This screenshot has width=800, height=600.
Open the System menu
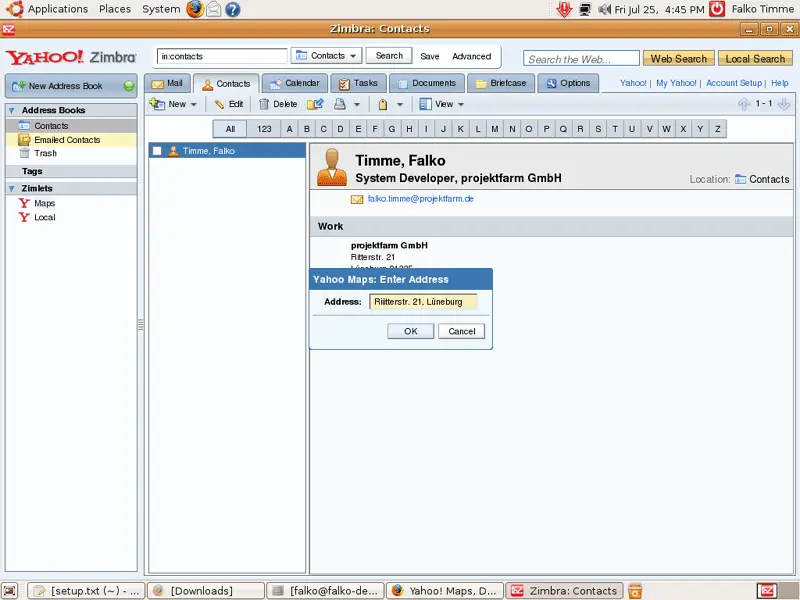pyautogui.click(x=161, y=9)
